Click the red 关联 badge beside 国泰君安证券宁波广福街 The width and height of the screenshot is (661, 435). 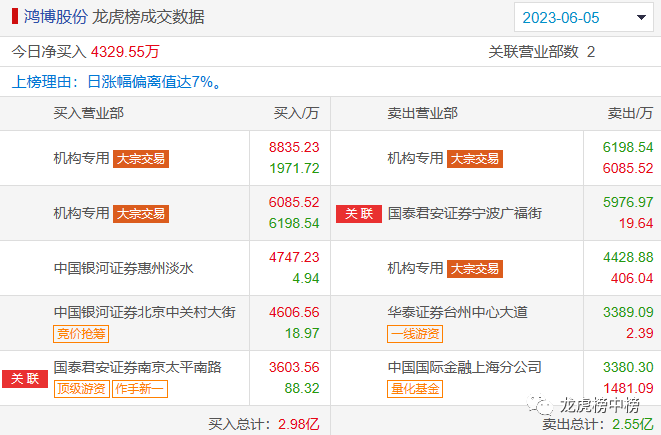click(x=358, y=213)
